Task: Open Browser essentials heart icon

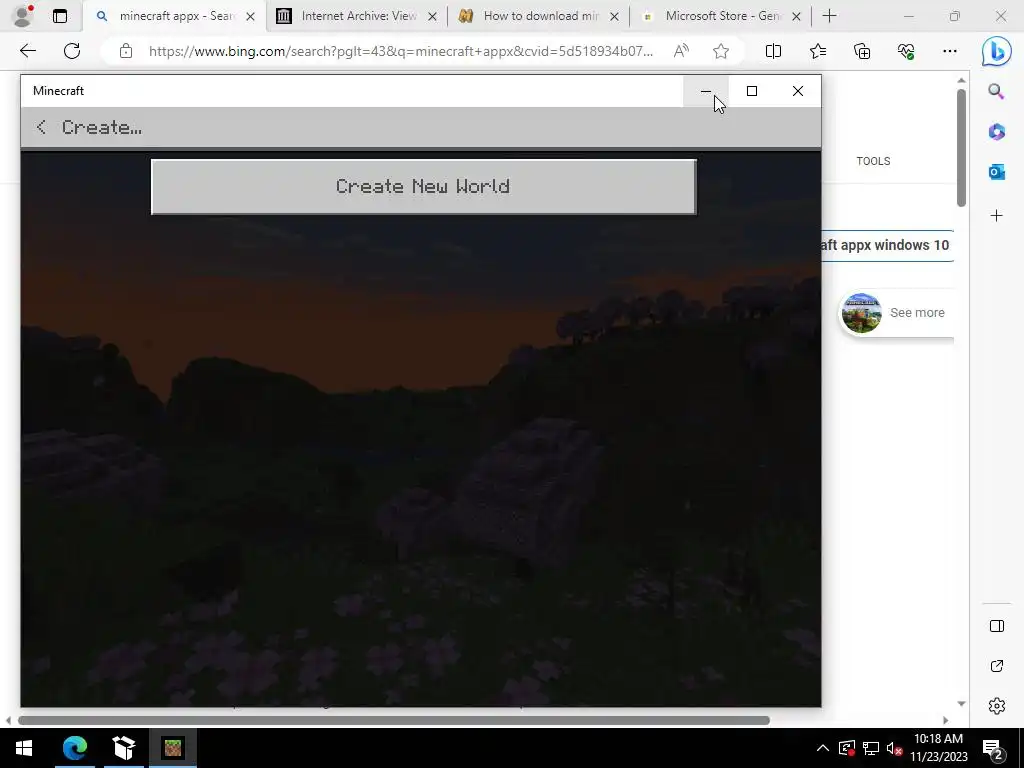Action: 906,51
